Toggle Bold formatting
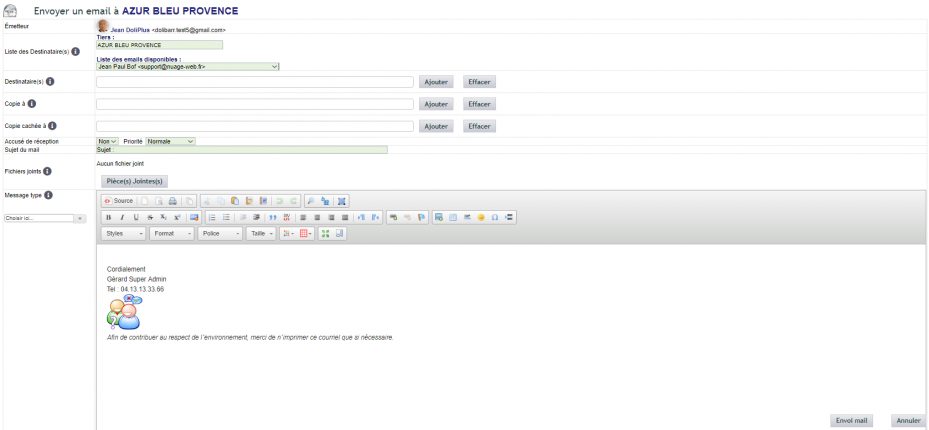Image resolution: width=929 pixels, height=430 pixels. click(108, 217)
